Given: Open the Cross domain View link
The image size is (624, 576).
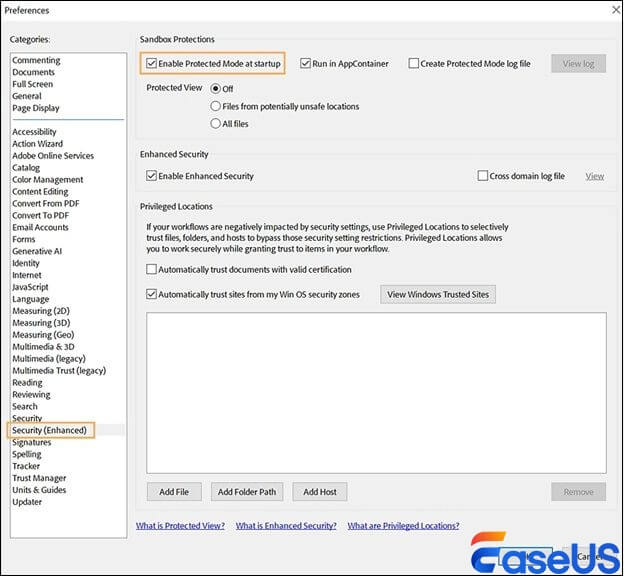Looking at the screenshot, I should coord(595,176).
